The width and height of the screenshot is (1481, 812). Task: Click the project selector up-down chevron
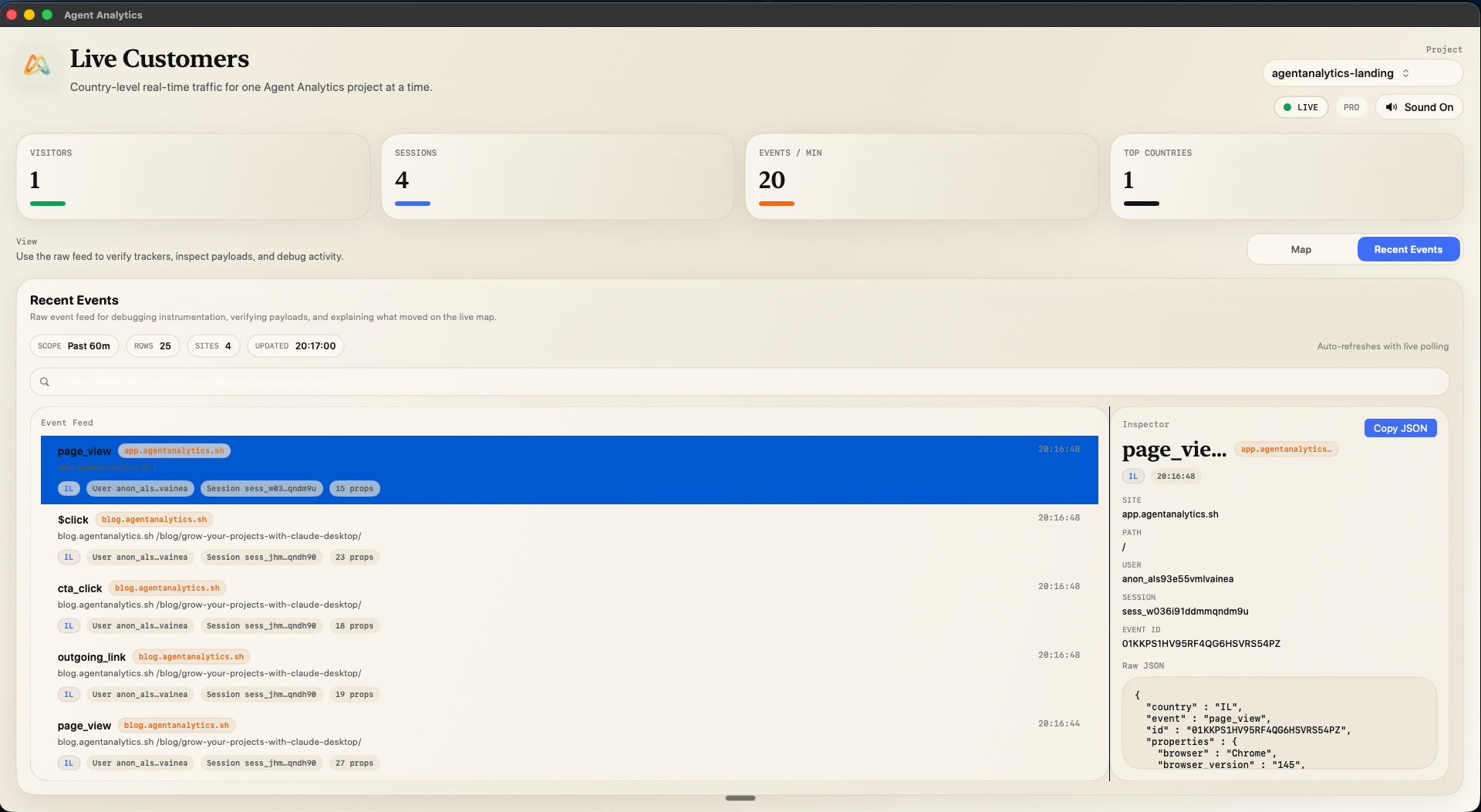tap(1405, 73)
